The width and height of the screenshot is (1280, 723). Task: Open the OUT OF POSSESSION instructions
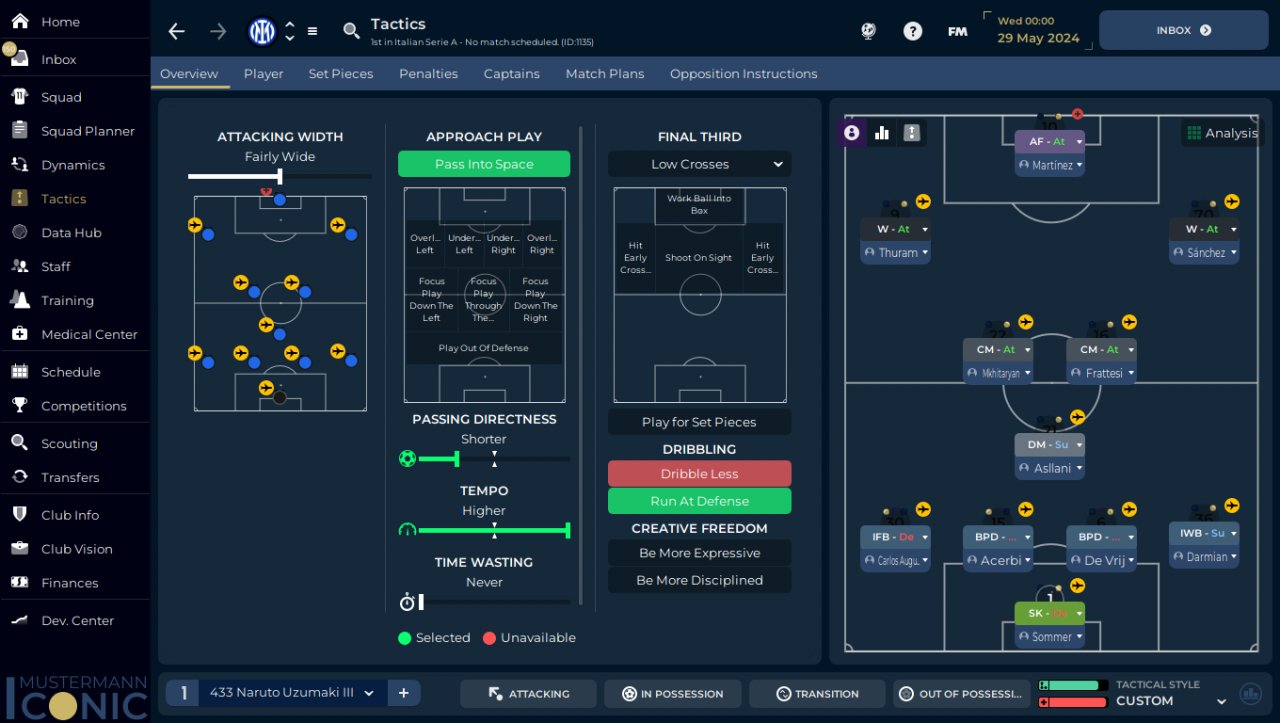[961, 693]
